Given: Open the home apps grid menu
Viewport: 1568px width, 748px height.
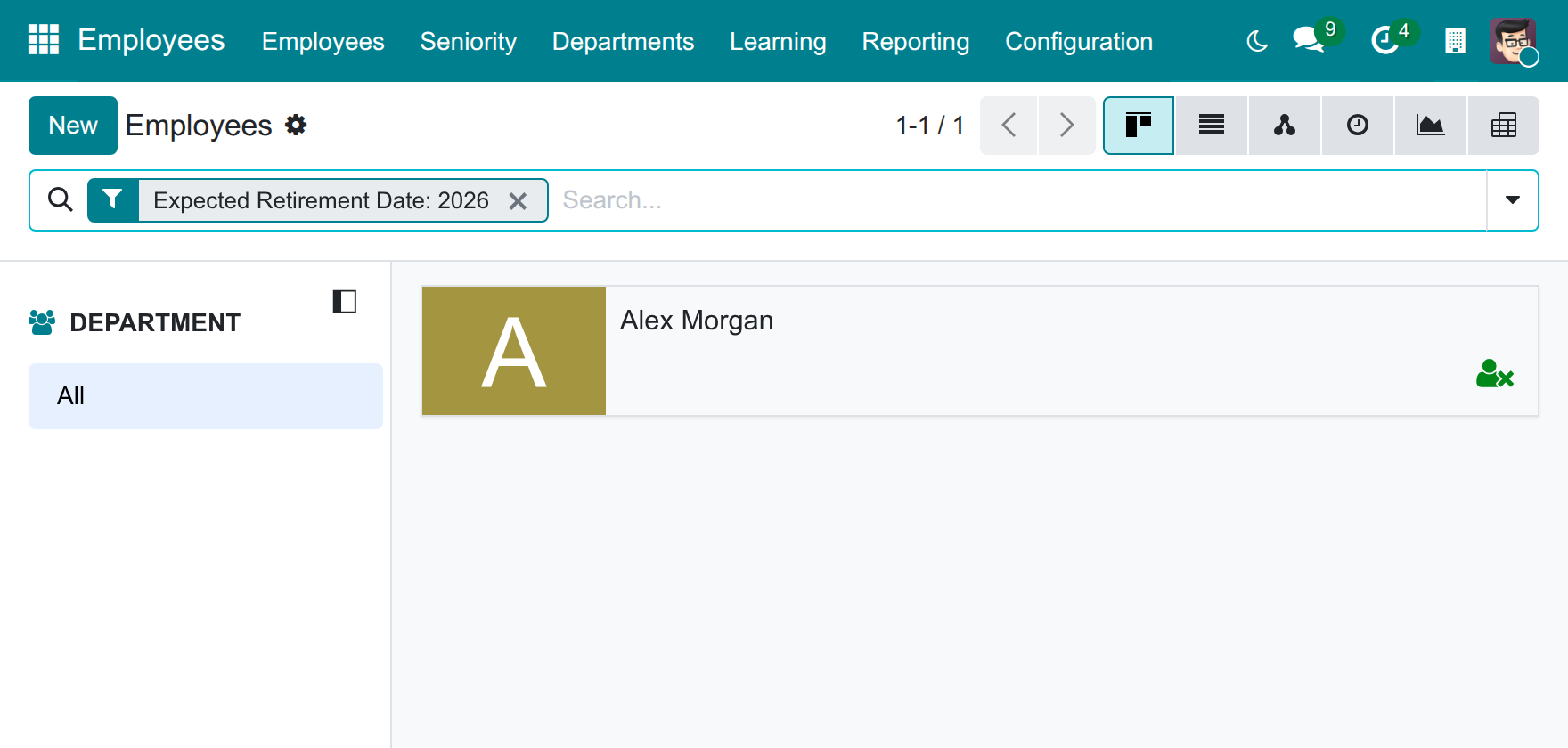Looking at the screenshot, I should [44, 40].
